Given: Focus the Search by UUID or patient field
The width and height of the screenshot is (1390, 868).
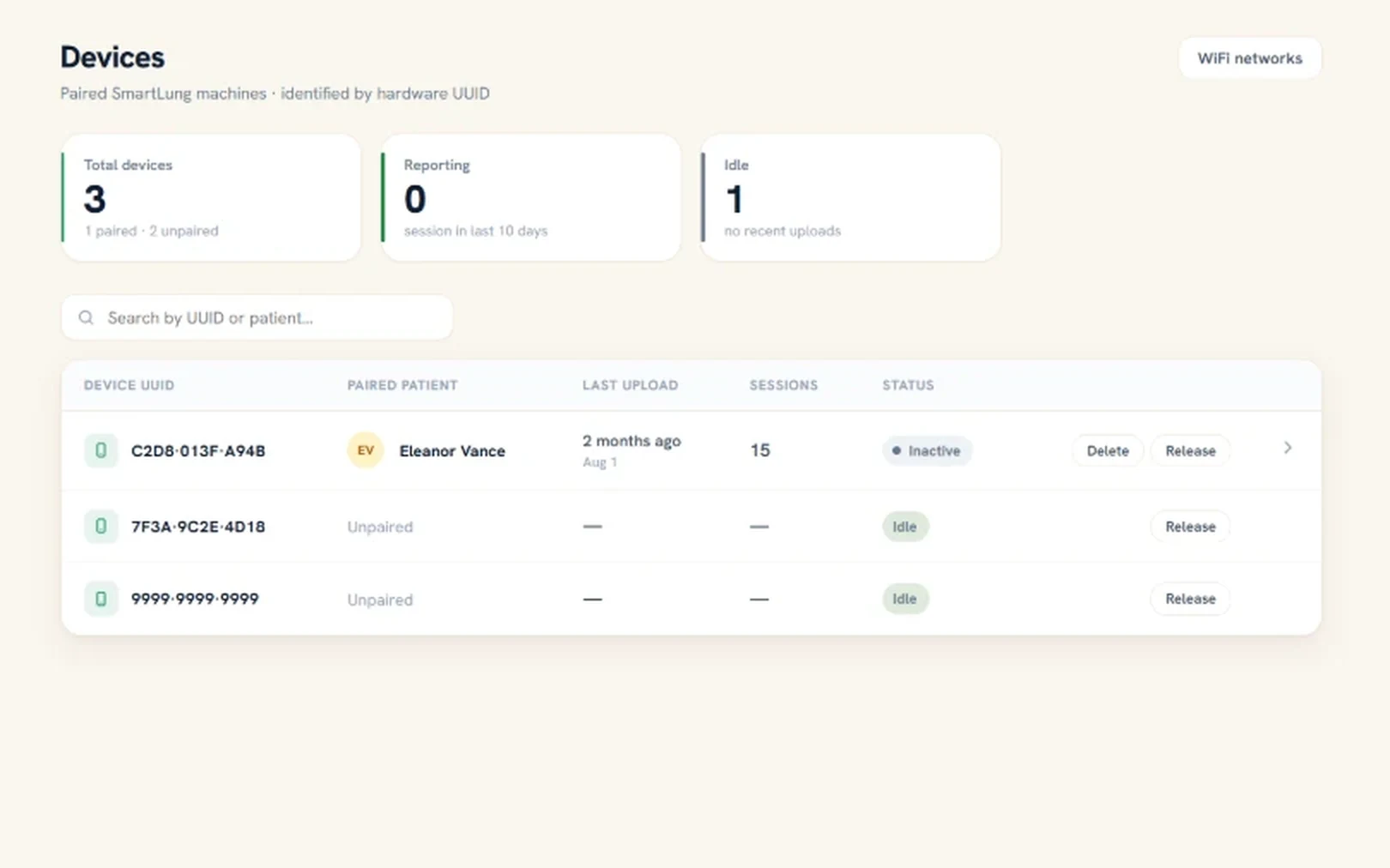Looking at the screenshot, I should [257, 317].
